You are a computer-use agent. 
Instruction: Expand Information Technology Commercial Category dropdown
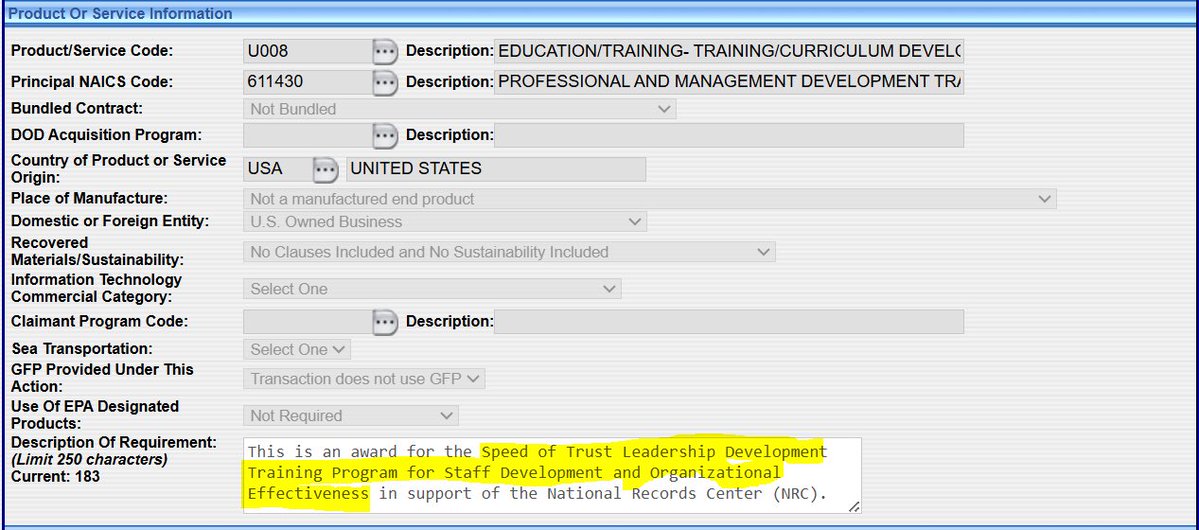[432, 289]
